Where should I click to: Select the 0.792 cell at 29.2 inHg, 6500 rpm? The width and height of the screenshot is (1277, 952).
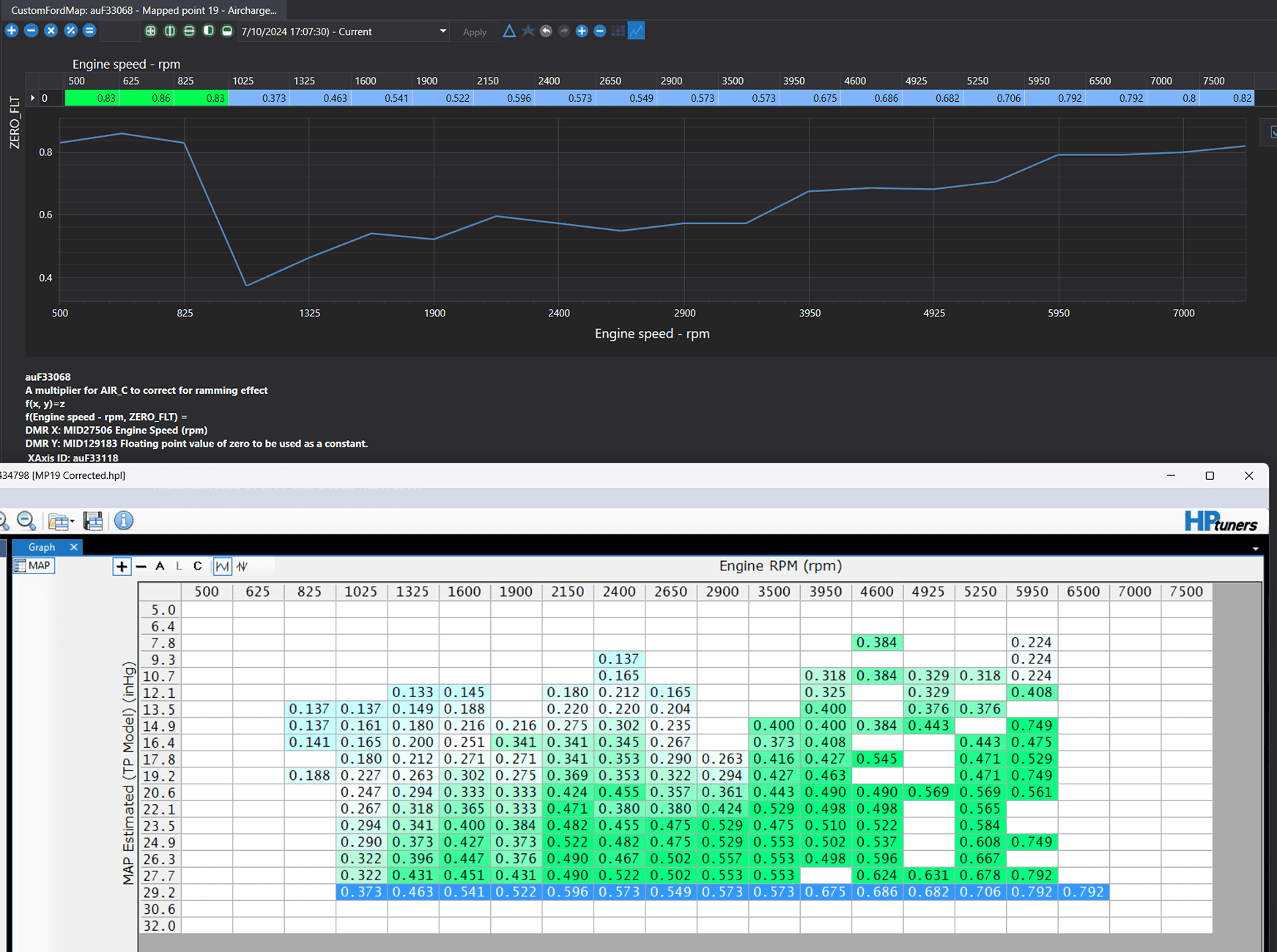pos(1083,892)
